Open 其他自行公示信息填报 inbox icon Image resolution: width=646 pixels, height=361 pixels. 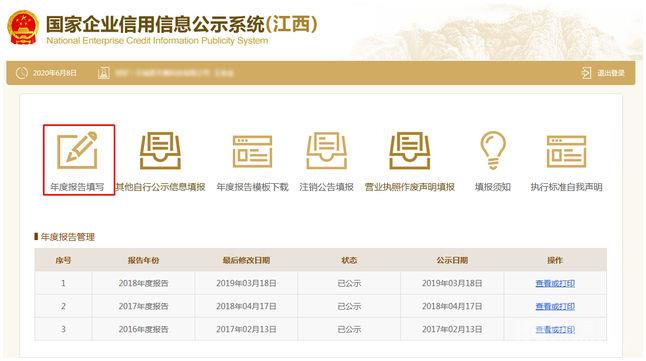pos(160,150)
